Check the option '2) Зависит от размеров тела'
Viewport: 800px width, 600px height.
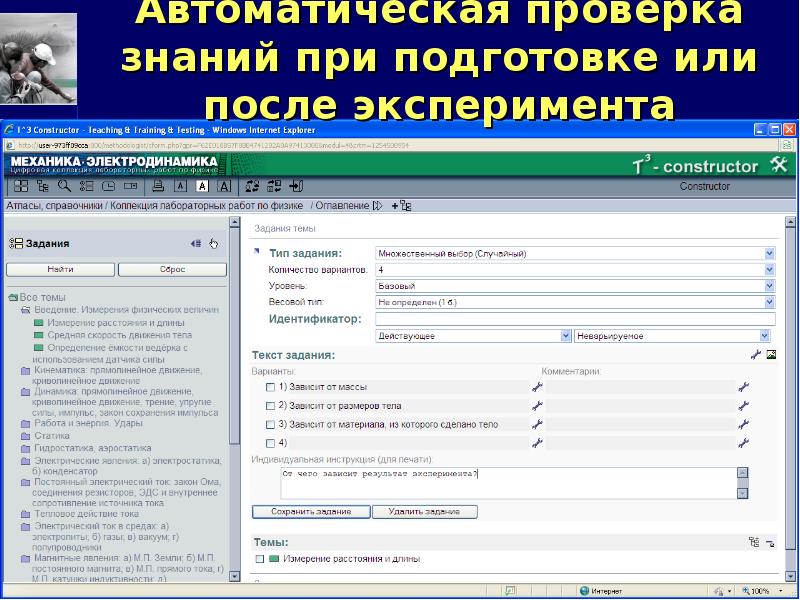click(270, 406)
